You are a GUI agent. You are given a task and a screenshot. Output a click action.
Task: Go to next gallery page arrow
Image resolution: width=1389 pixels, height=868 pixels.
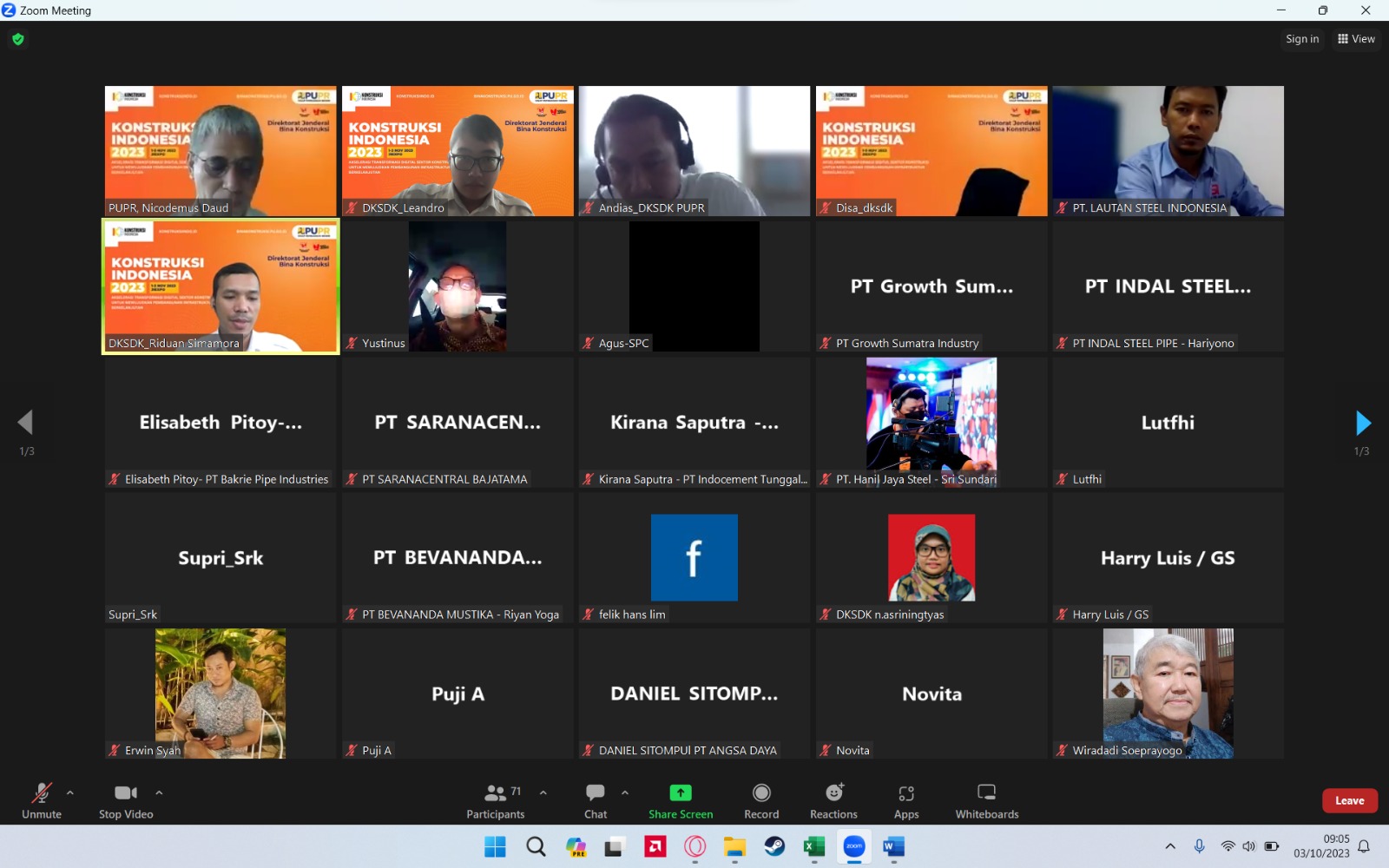(x=1363, y=423)
